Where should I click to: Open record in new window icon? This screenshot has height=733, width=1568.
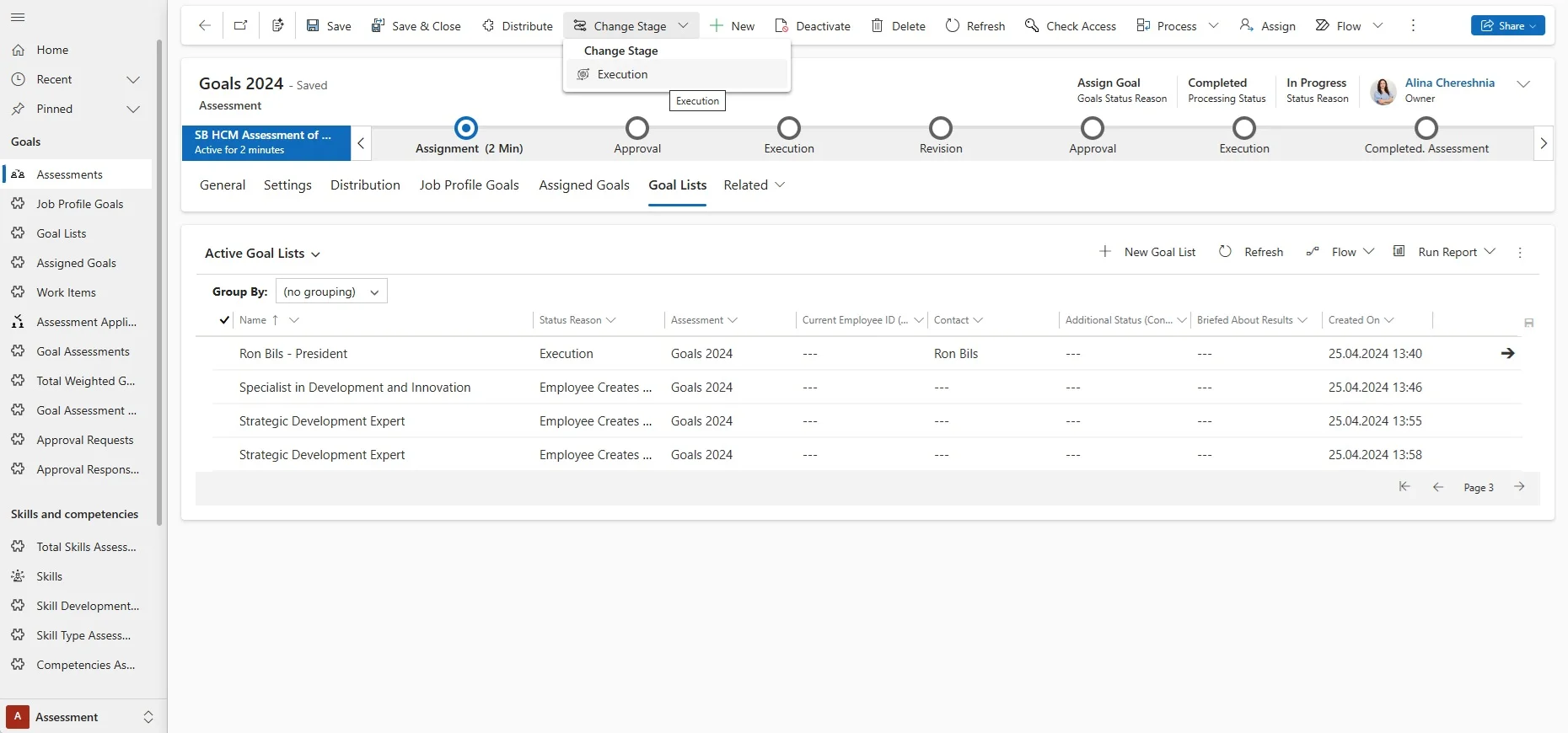(x=241, y=26)
